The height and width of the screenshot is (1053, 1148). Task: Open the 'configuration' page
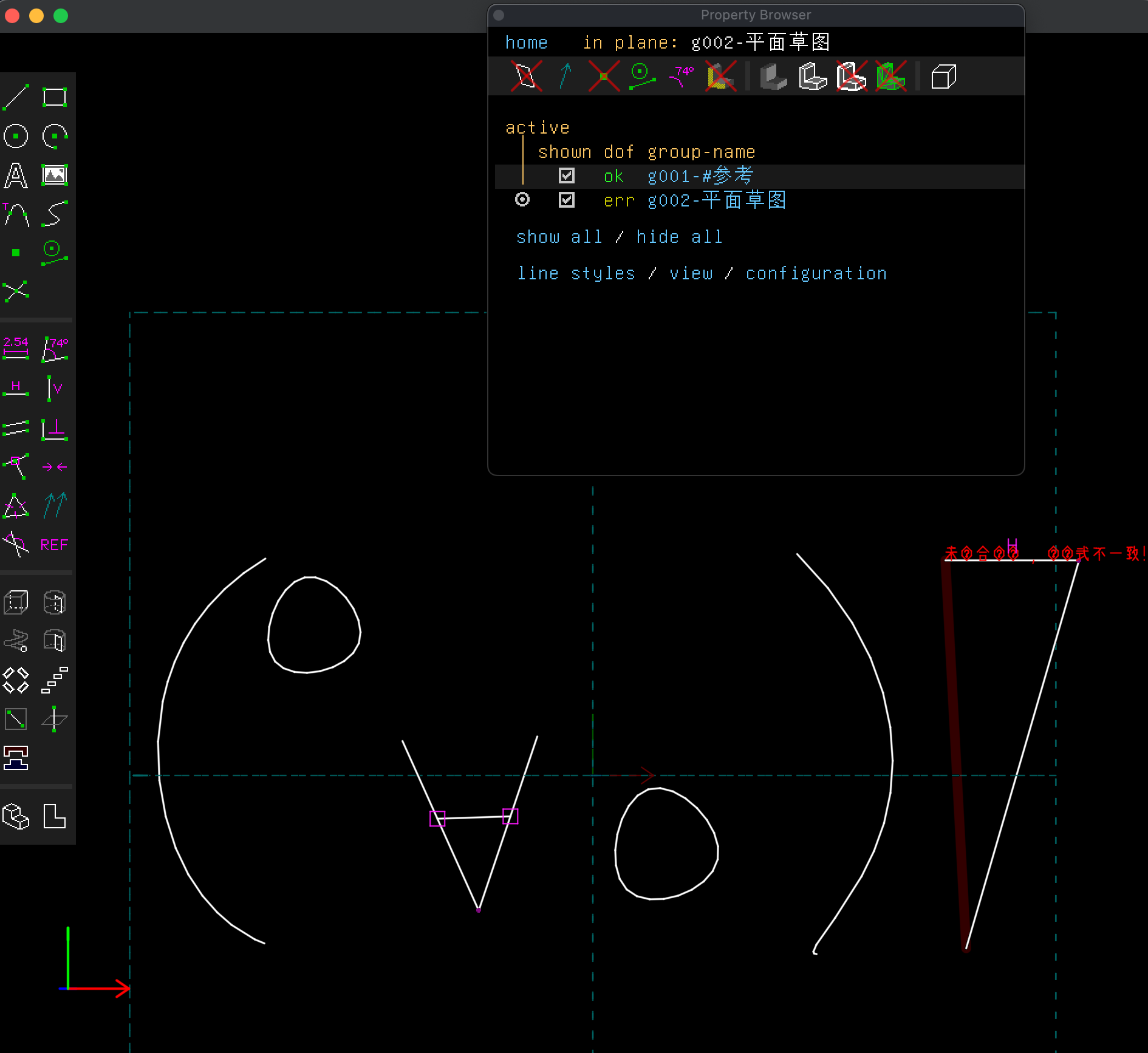coord(816,274)
